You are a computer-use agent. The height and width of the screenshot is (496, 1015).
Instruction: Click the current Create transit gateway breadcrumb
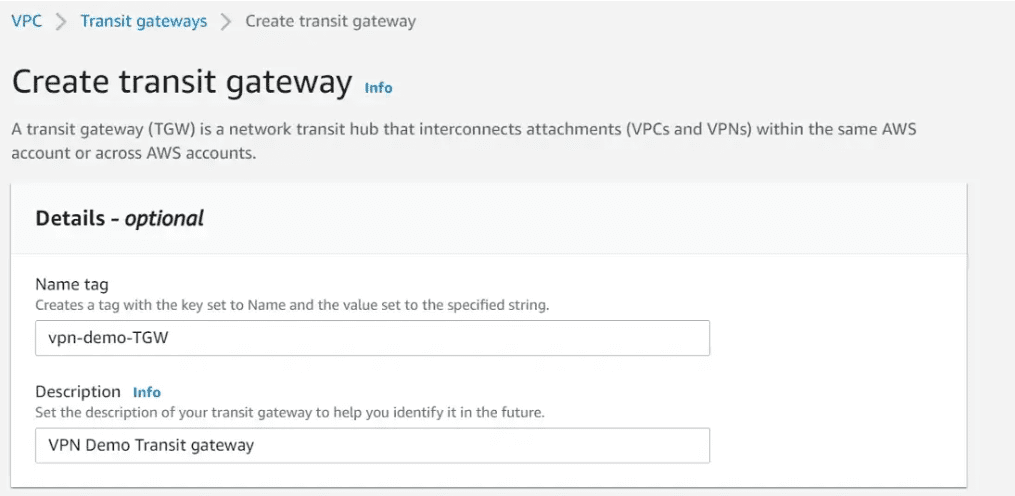click(330, 21)
